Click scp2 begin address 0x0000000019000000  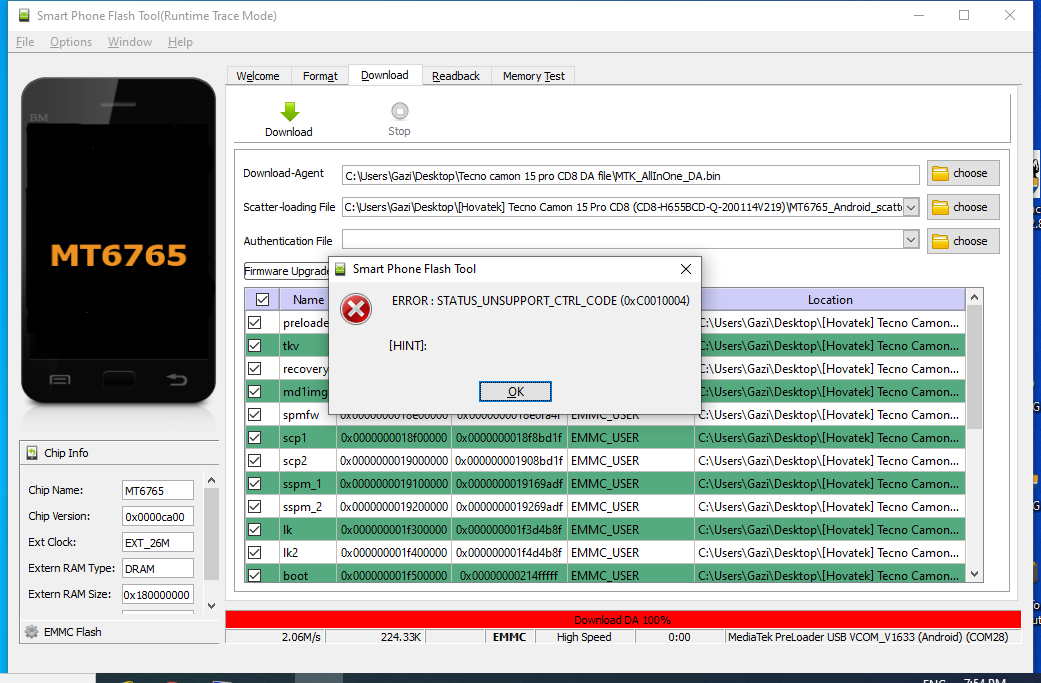[x=394, y=461]
